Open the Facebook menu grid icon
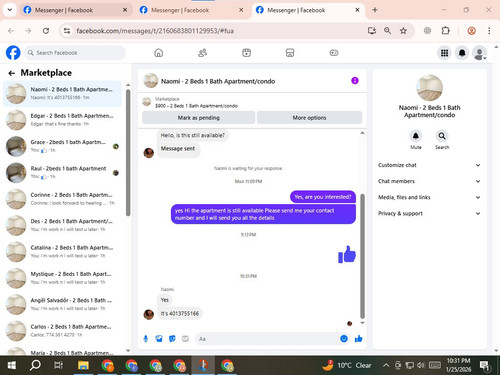 coord(444,53)
